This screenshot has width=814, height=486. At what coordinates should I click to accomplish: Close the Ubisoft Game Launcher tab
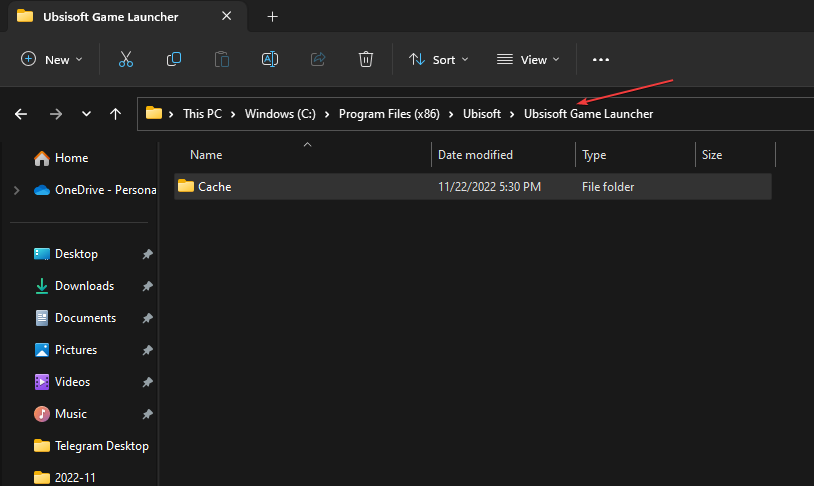click(x=226, y=16)
